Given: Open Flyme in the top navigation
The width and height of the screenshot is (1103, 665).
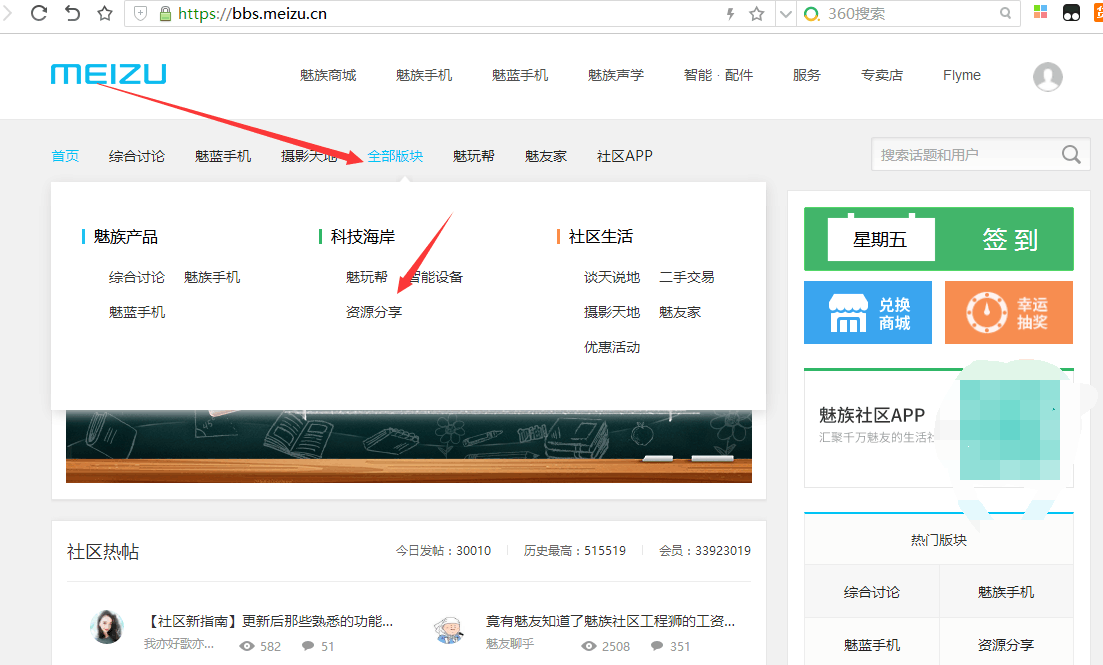Looking at the screenshot, I should tap(962, 75).
